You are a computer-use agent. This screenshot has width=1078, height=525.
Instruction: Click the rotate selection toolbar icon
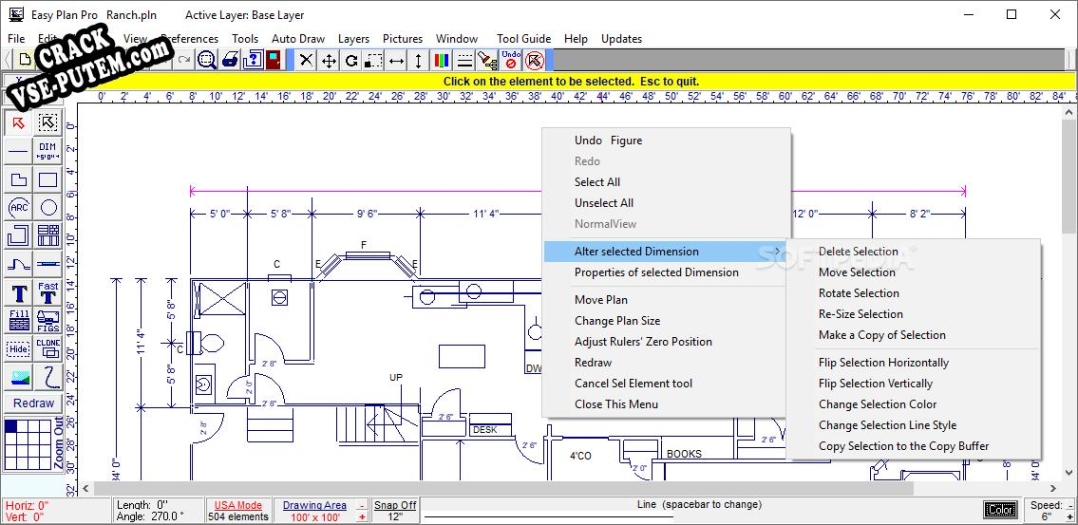[x=351, y=60]
